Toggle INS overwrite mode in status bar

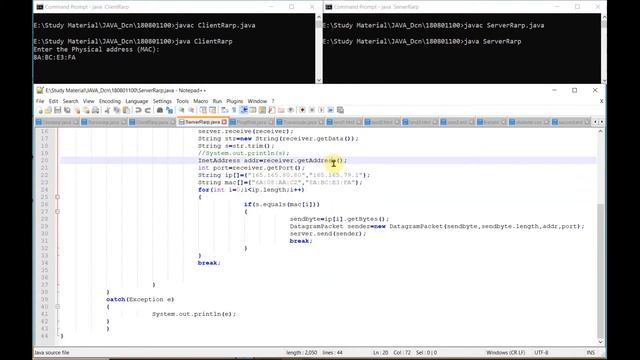tap(590, 352)
